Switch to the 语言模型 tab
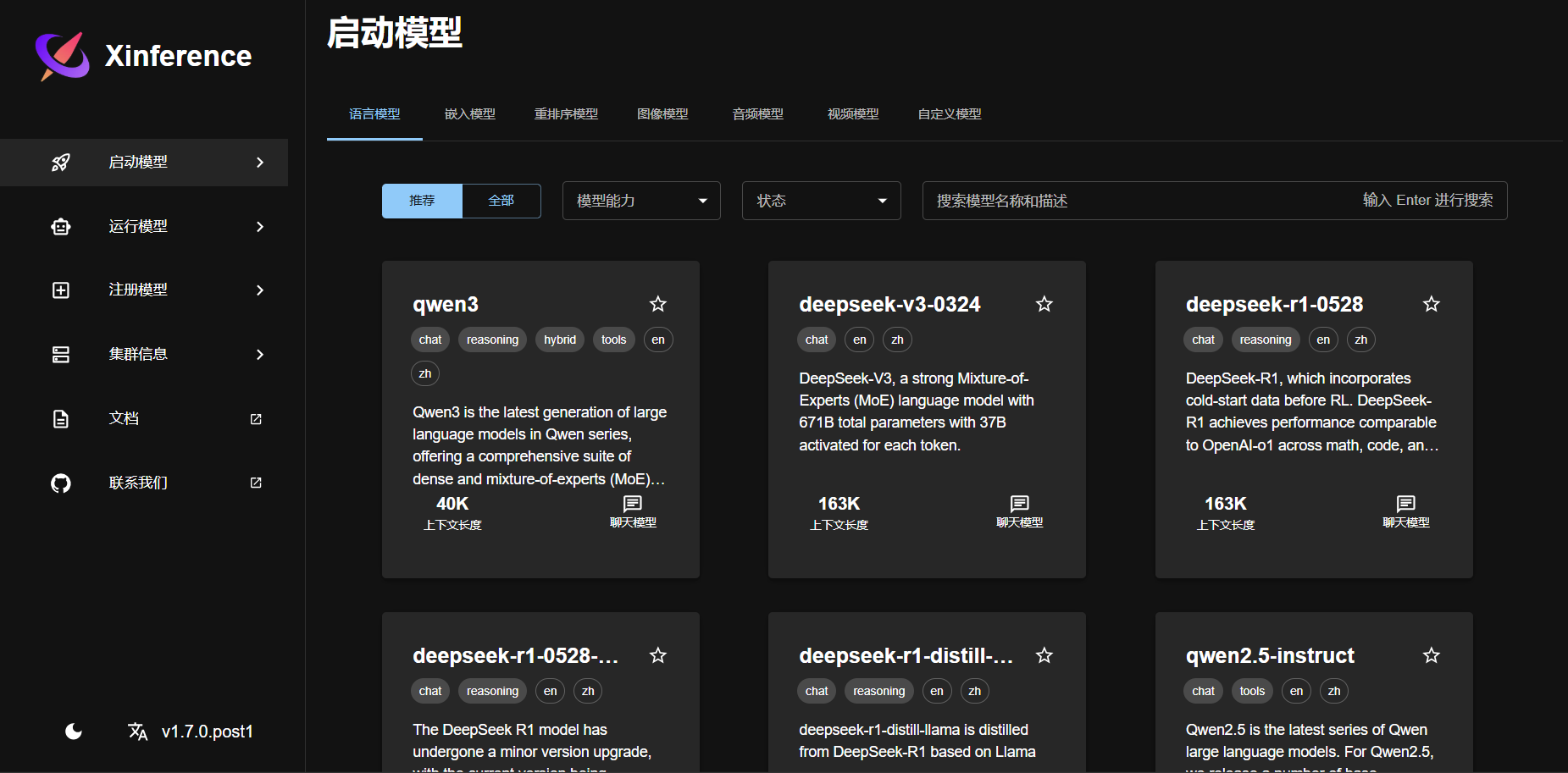The image size is (1568, 773). tap(374, 114)
